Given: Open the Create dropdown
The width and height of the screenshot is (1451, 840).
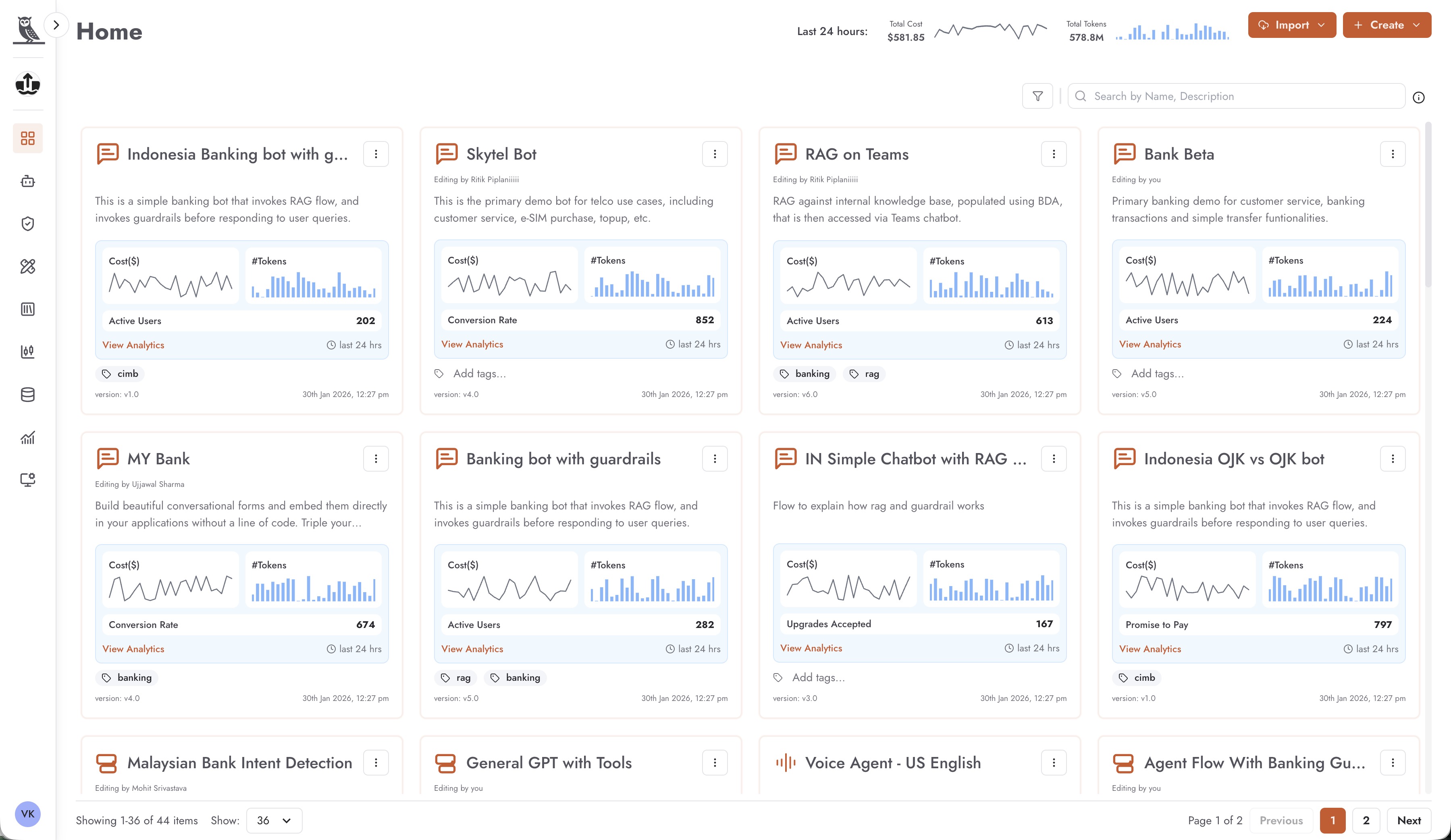Looking at the screenshot, I should coord(1387,25).
